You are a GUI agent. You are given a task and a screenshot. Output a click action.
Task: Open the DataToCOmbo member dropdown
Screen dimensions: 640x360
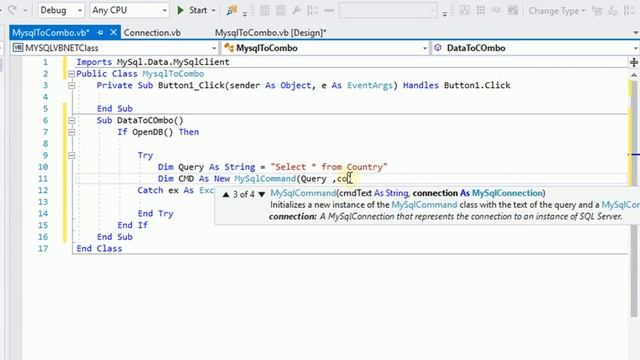(536, 48)
